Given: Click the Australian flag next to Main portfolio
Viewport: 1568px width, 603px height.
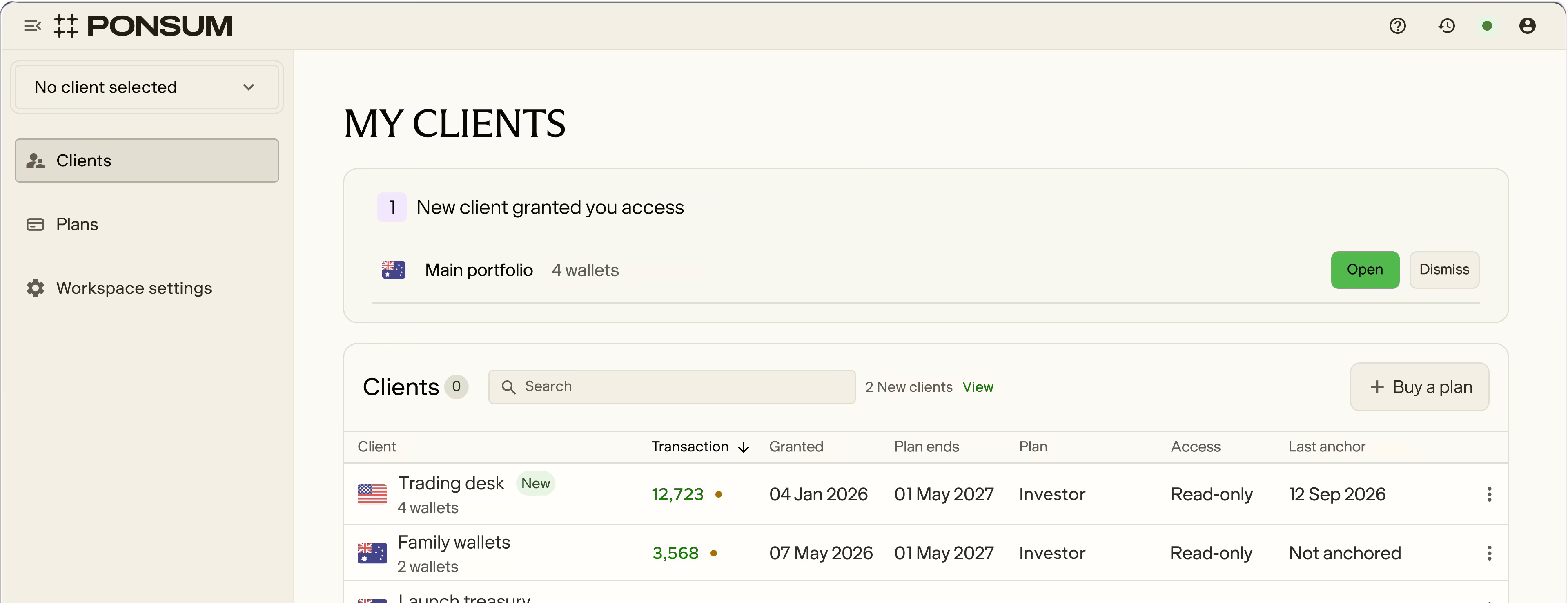Looking at the screenshot, I should point(393,270).
